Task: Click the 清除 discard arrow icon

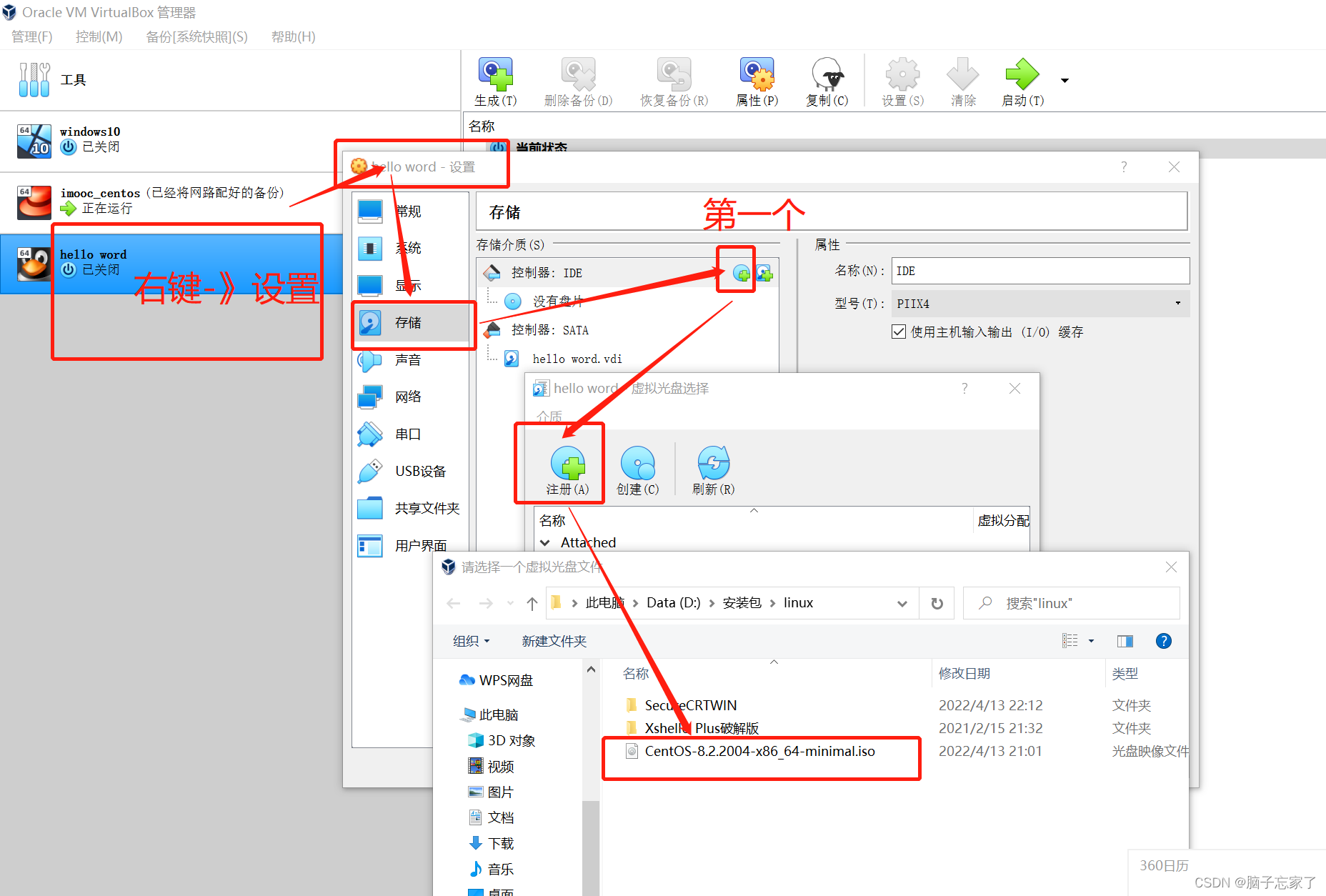Action: [x=963, y=74]
